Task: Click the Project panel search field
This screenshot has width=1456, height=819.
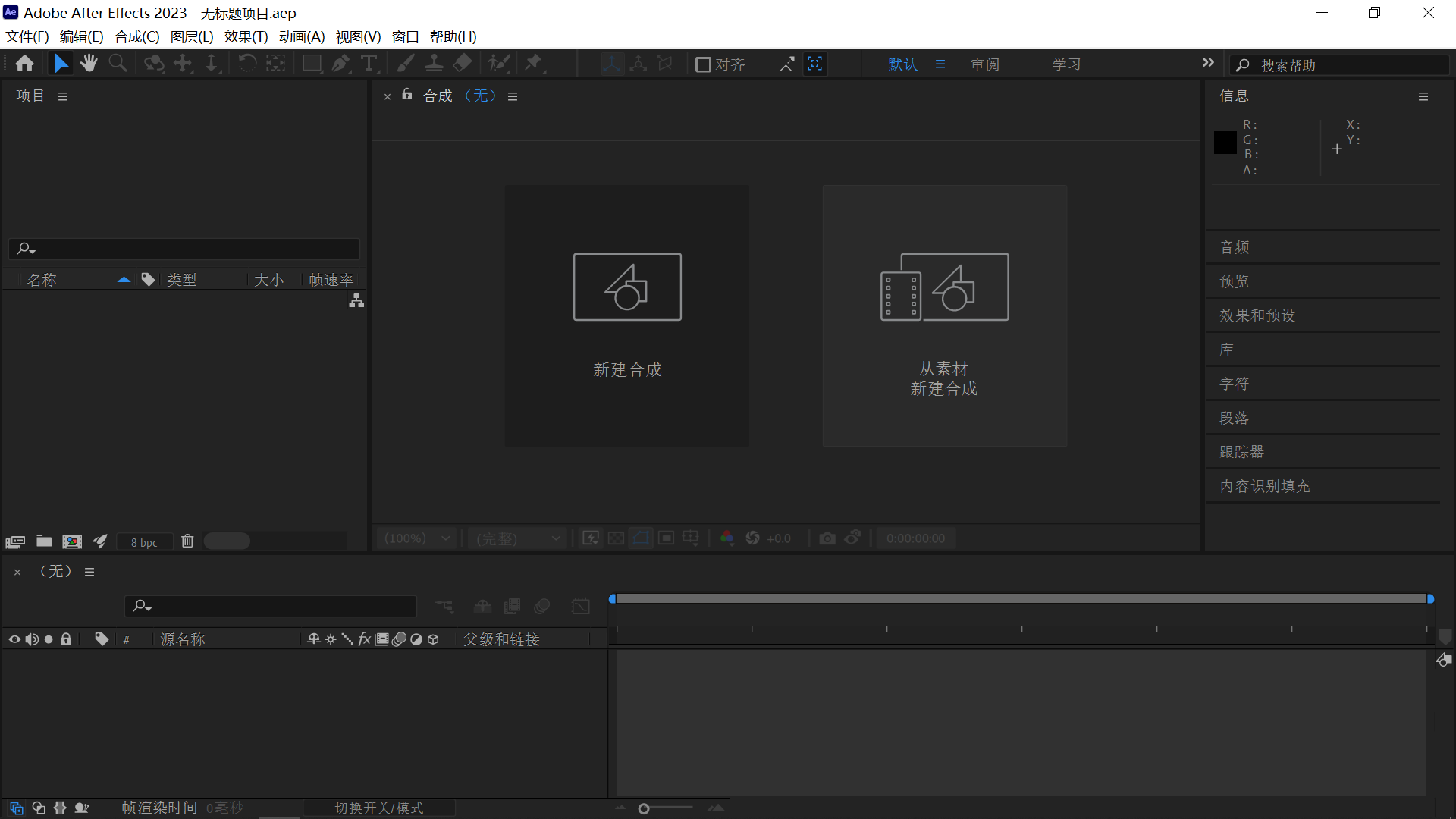Action: pyautogui.click(x=184, y=249)
